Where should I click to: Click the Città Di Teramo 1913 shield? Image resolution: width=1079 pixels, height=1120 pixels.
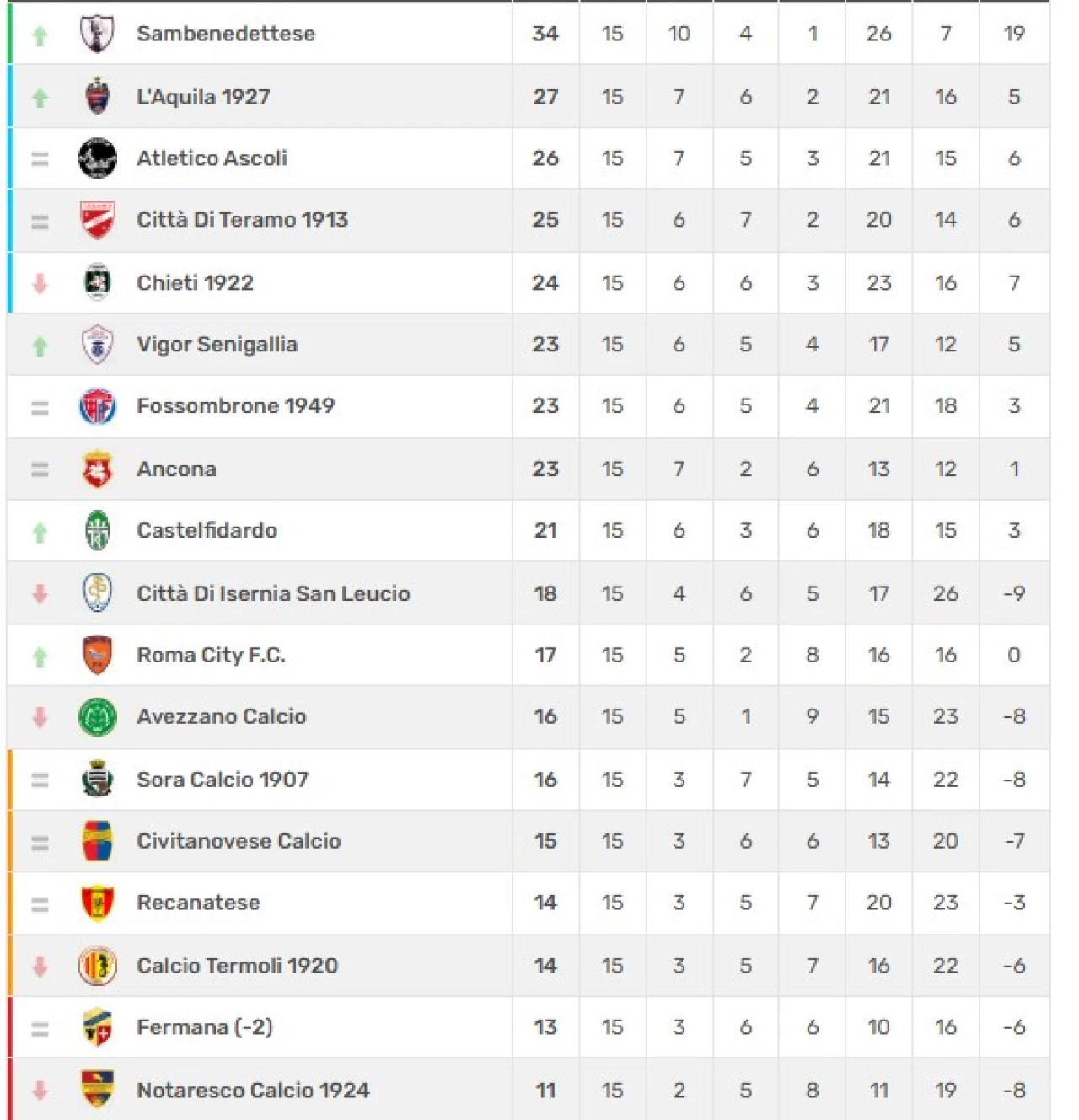coord(97,220)
